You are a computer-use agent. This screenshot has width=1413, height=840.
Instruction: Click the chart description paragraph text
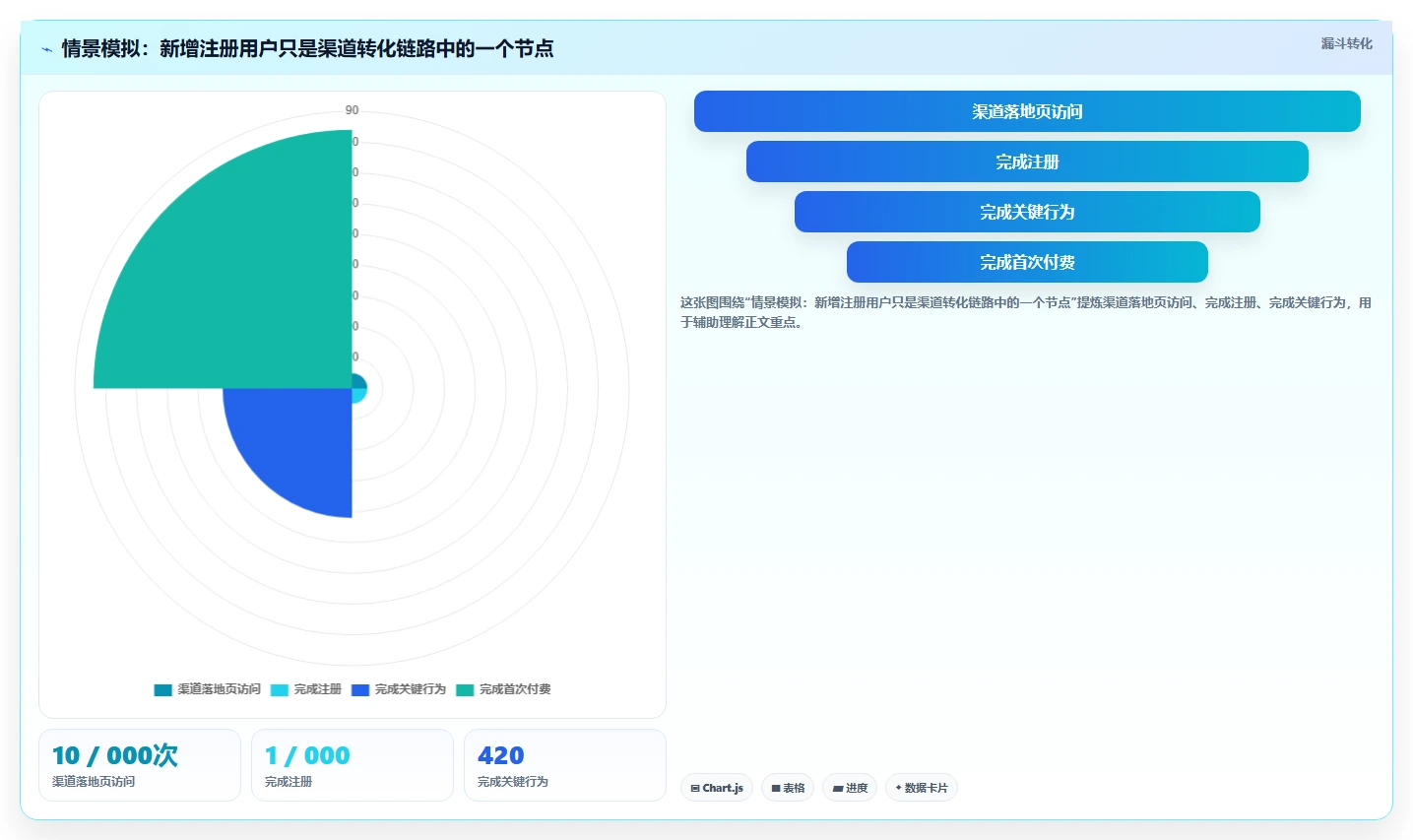(x=1025, y=312)
